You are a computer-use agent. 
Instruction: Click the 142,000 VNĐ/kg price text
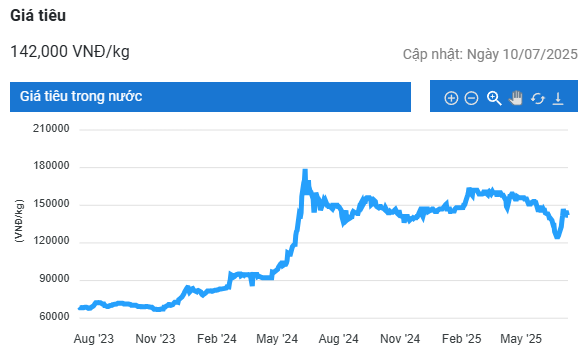(70, 51)
